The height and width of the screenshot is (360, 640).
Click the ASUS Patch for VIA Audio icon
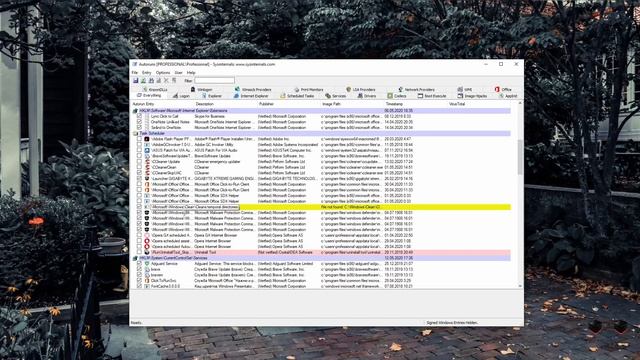pyautogui.click(x=147, y=151)
